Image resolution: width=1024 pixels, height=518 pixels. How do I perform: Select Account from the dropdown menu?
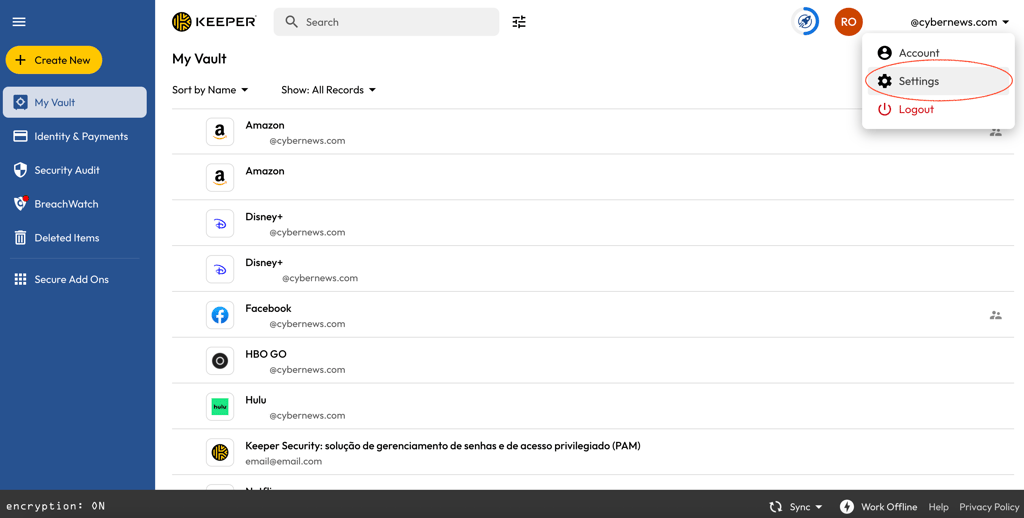[938, 53]
